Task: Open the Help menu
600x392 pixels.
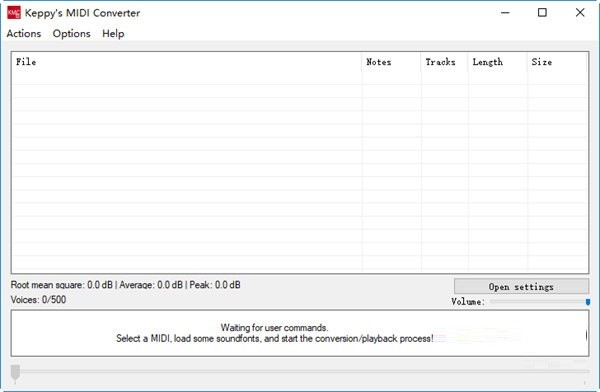Action: click(113, 34)
